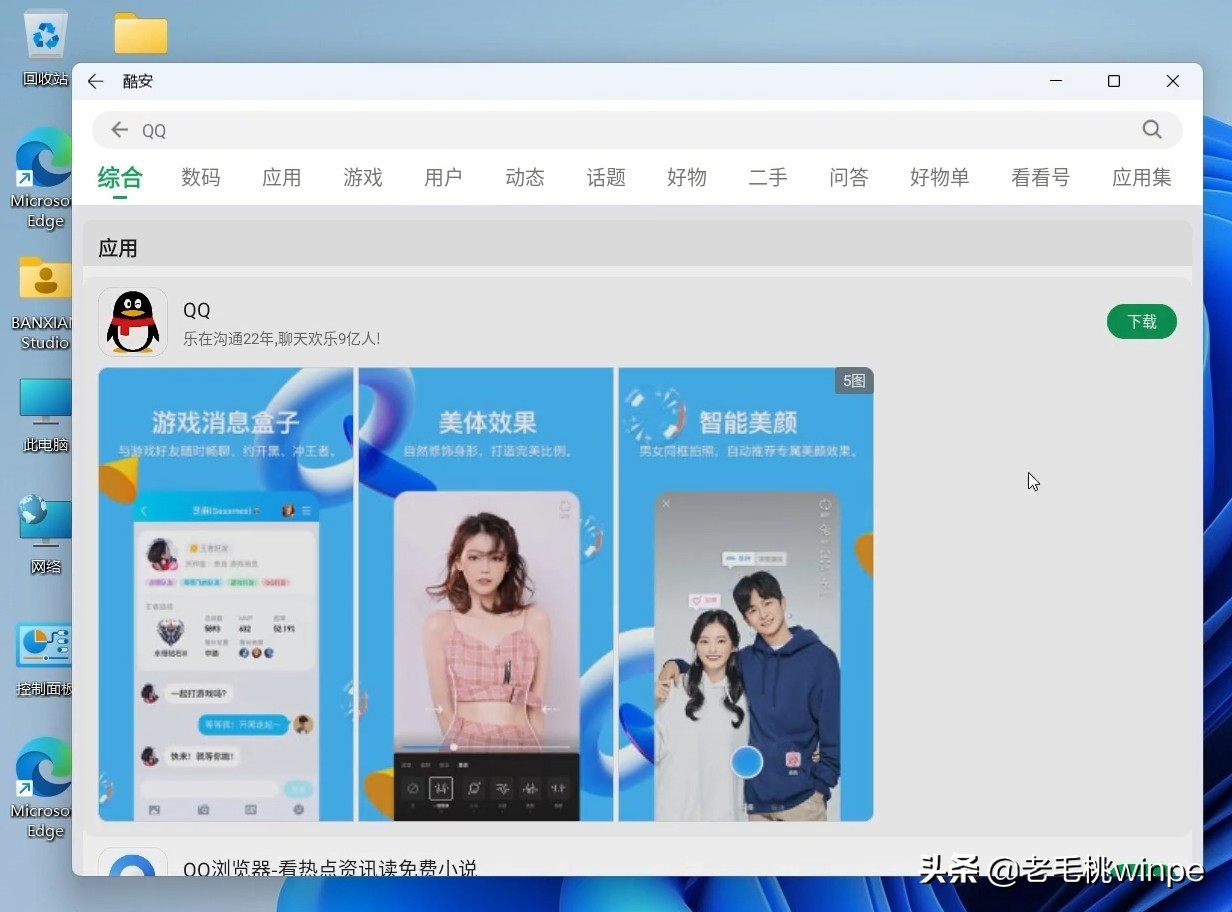
Task: Select the 综合 tab
Action: (120, 178)
